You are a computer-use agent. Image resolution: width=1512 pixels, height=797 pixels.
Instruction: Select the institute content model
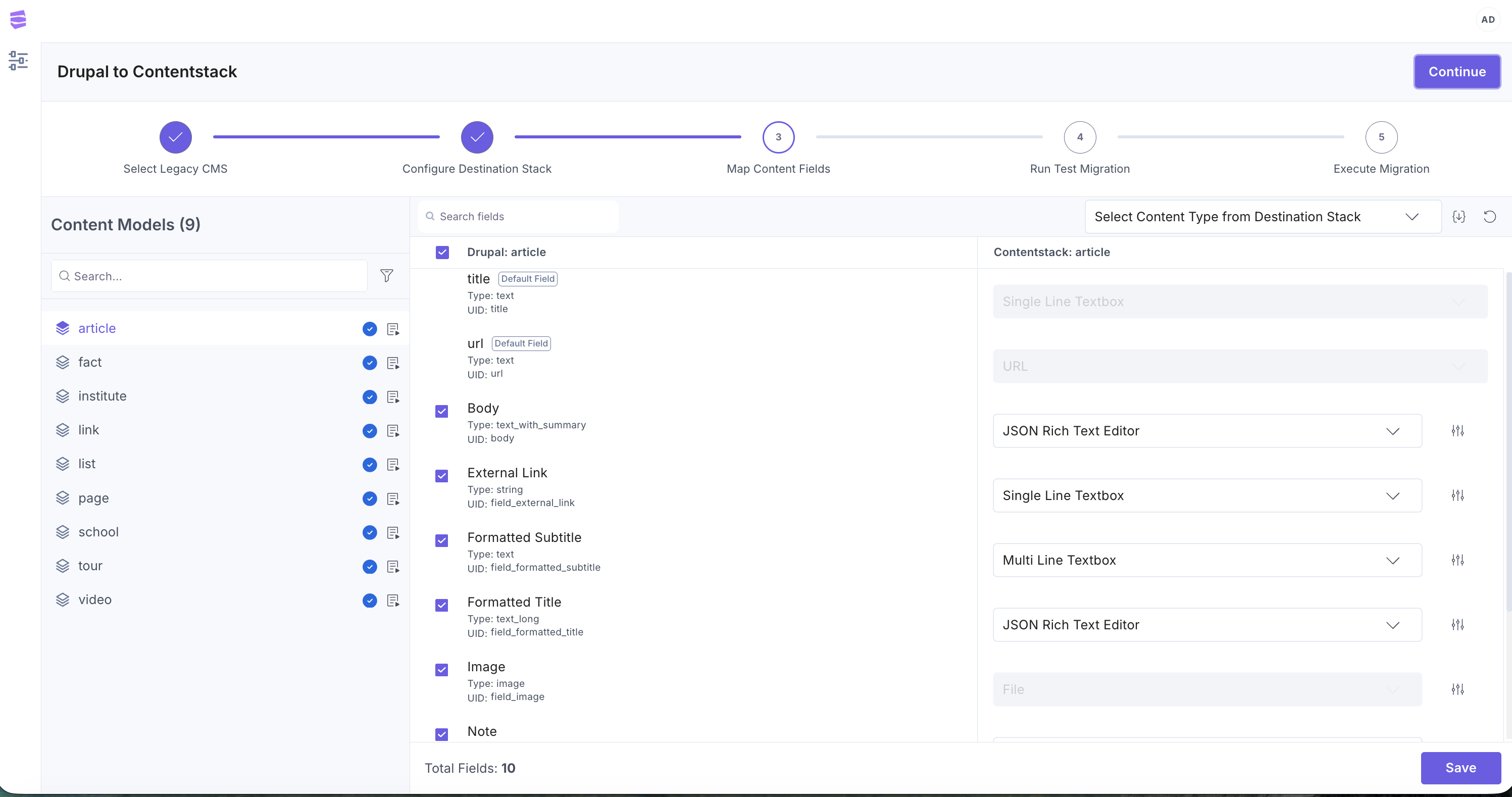(x=225, y=397)
